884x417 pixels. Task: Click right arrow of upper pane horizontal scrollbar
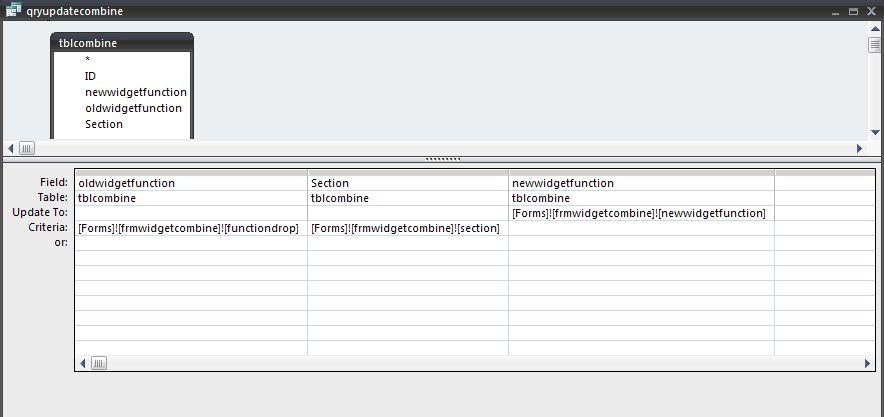(x=859, y=148)
